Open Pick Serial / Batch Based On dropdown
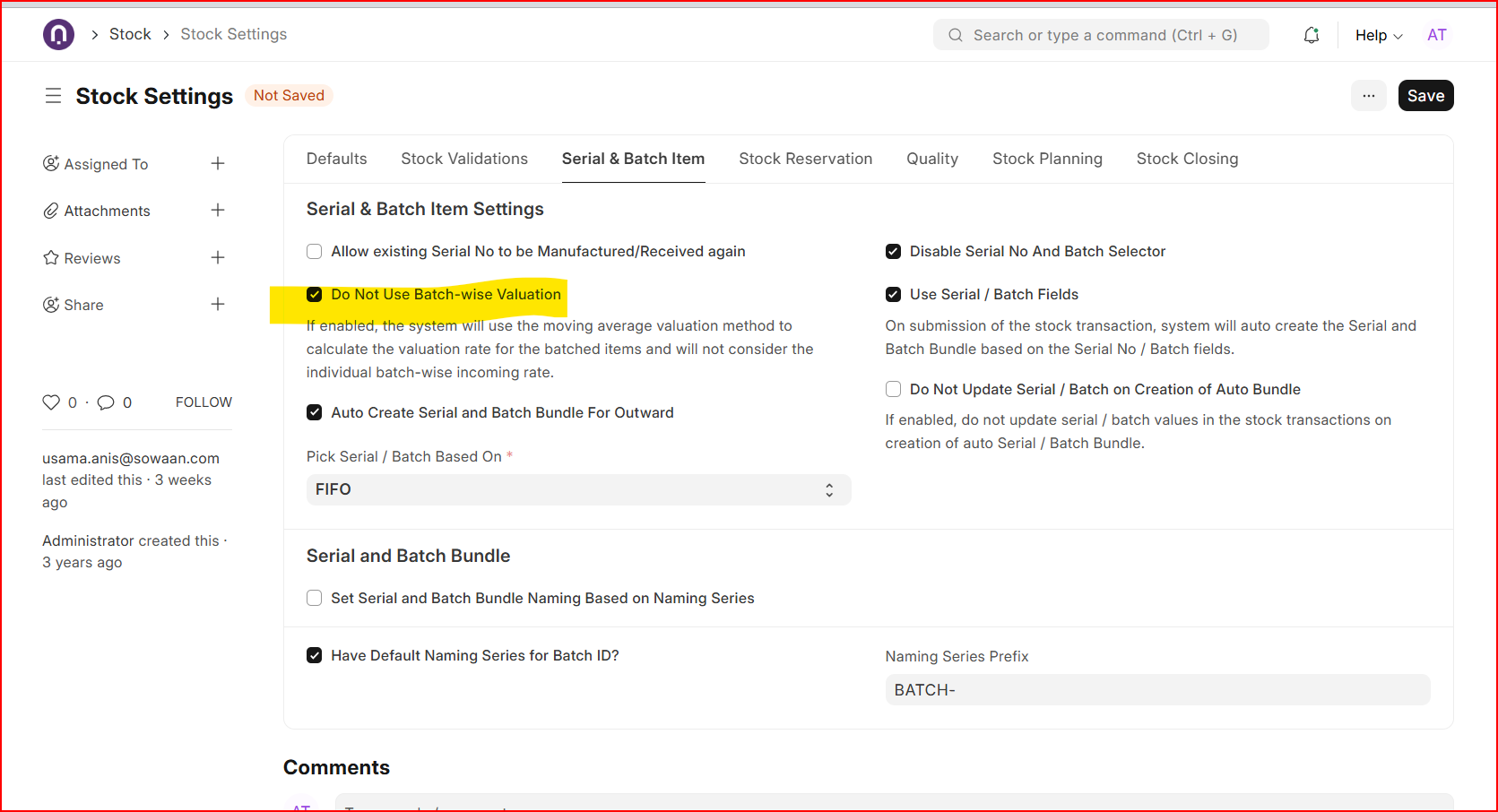The image size is (1498, 812). pos(578,489)
